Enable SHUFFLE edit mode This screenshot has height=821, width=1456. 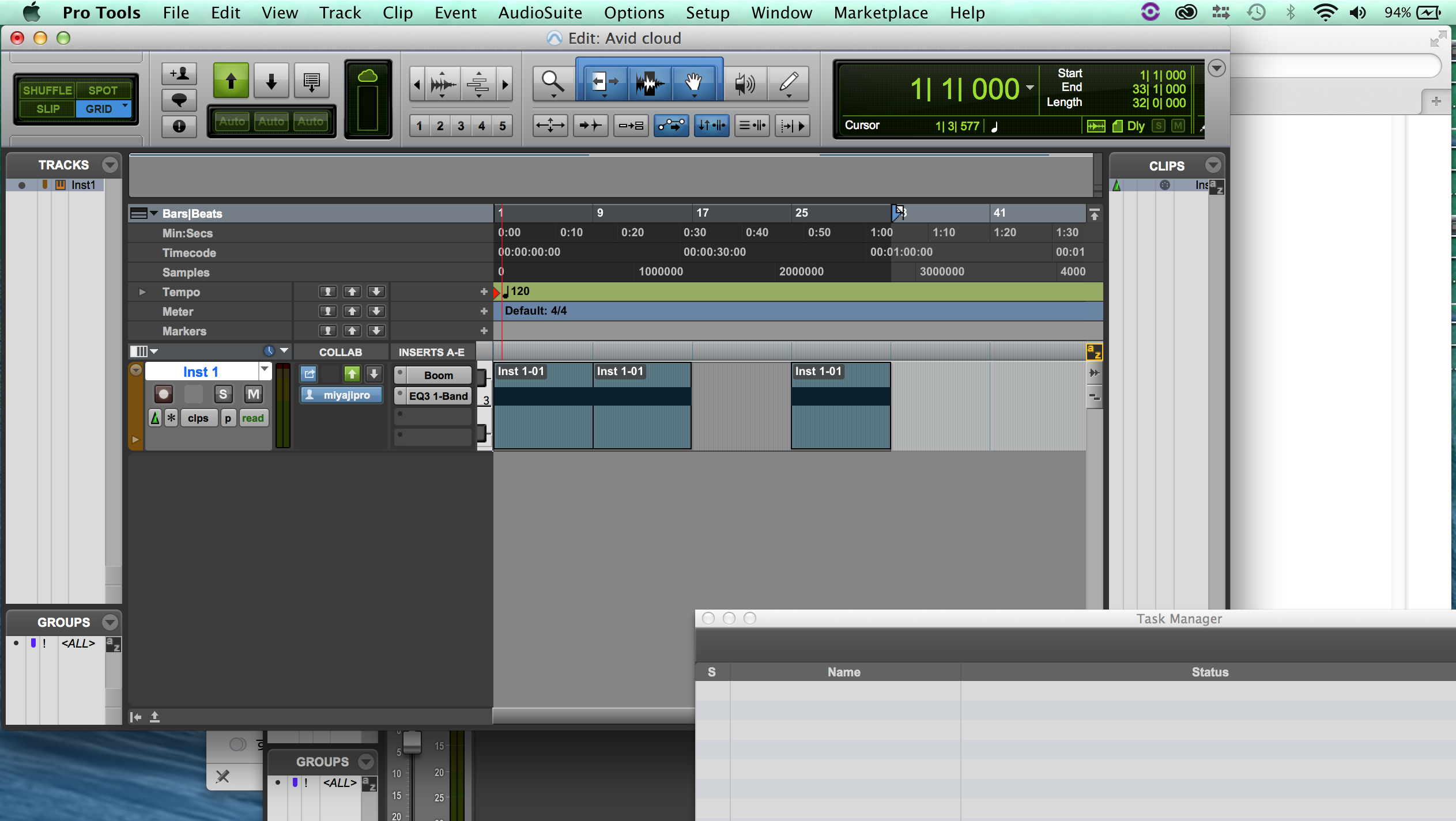(47, 90)
